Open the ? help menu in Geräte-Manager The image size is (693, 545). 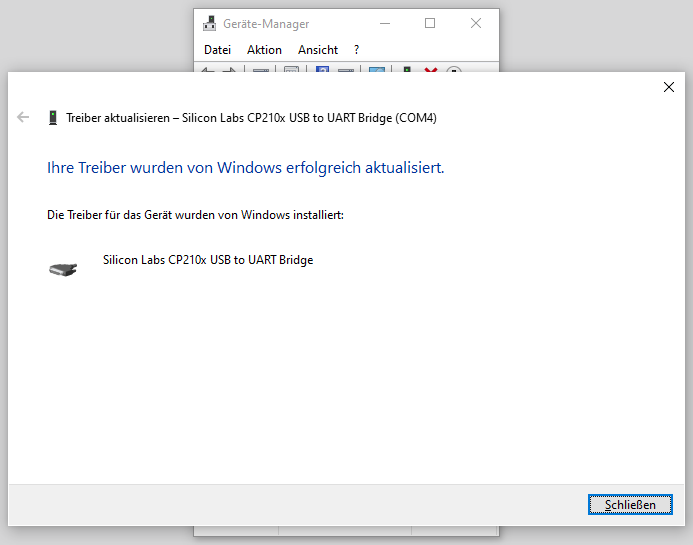click(357, 50)
